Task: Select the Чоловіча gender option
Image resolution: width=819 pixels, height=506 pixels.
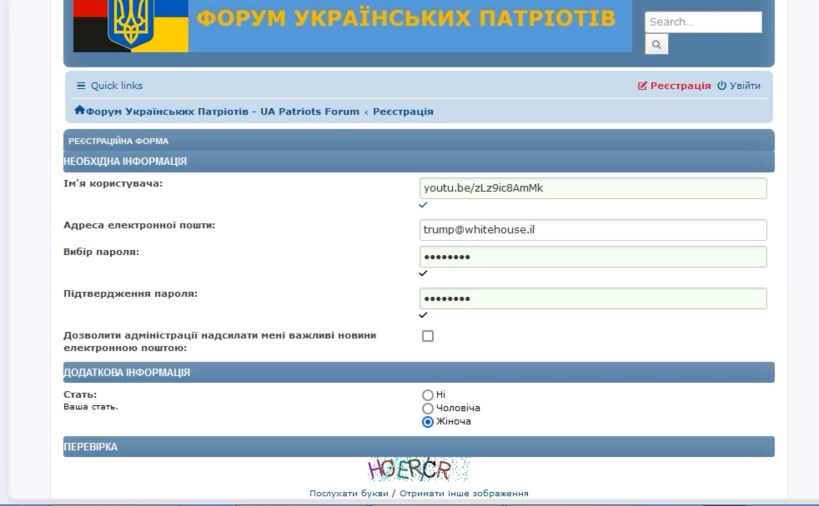Action: [428, 408]
